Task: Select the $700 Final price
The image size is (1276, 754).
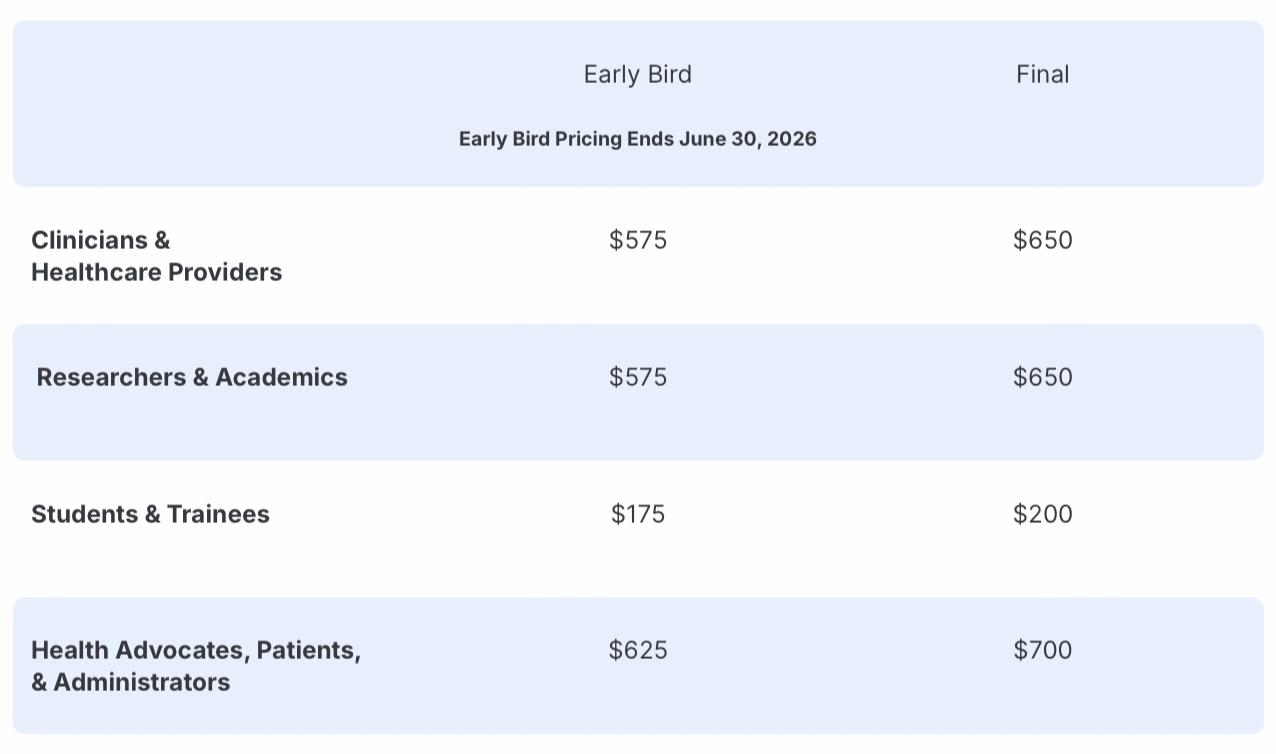Action: 1042,650
